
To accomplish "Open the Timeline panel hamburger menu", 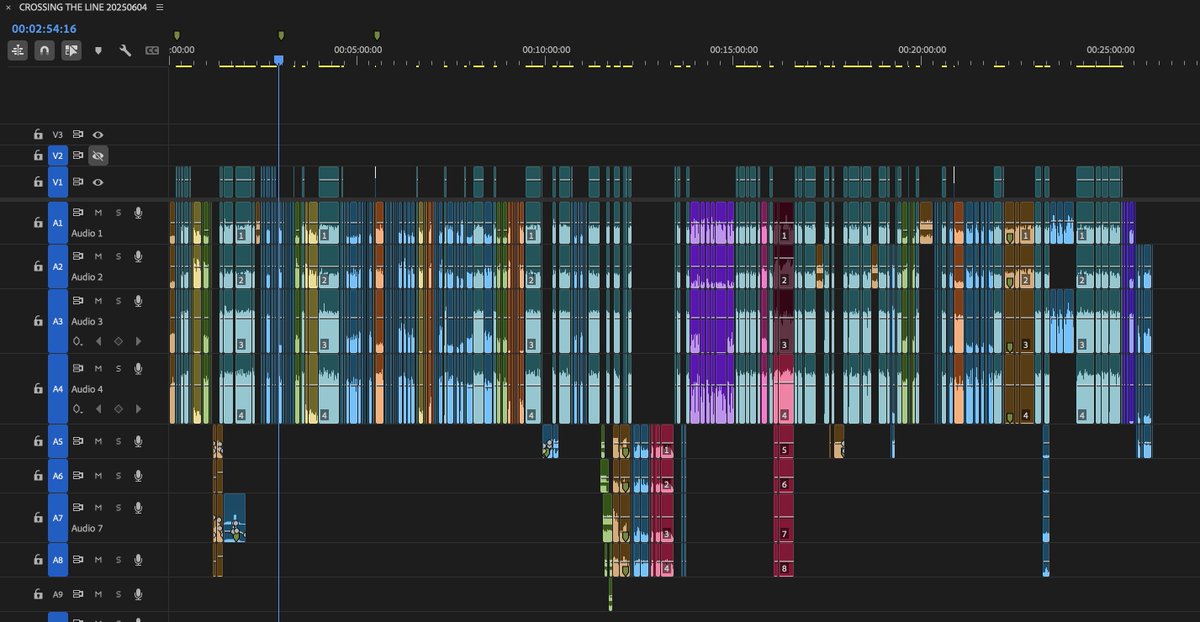I will [x=160, y=7].
